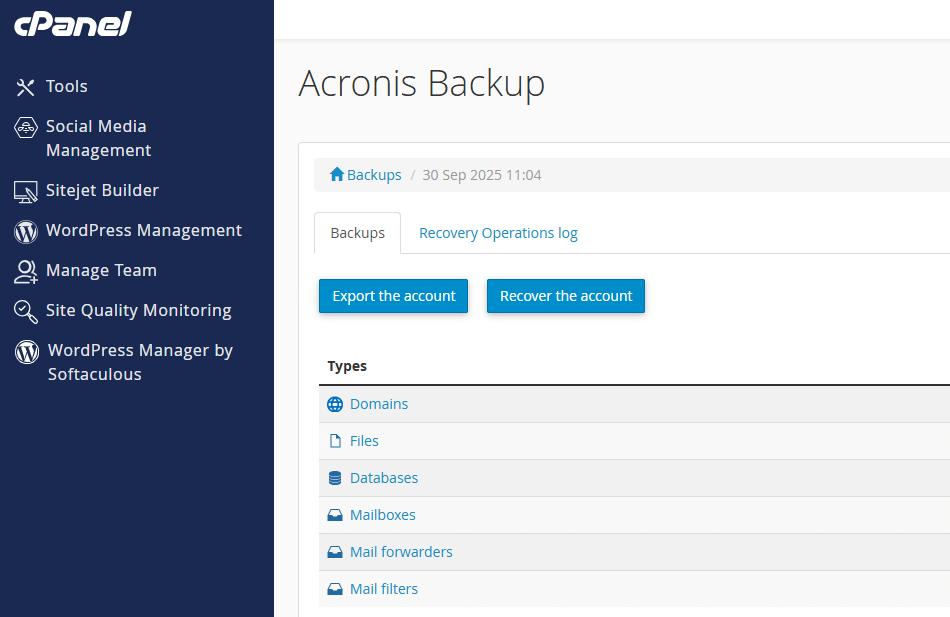Screen dimensions: 950x617
Task: Click the Backups breadcrumb link
Action: pyautogui.click(x=372, y=174)
